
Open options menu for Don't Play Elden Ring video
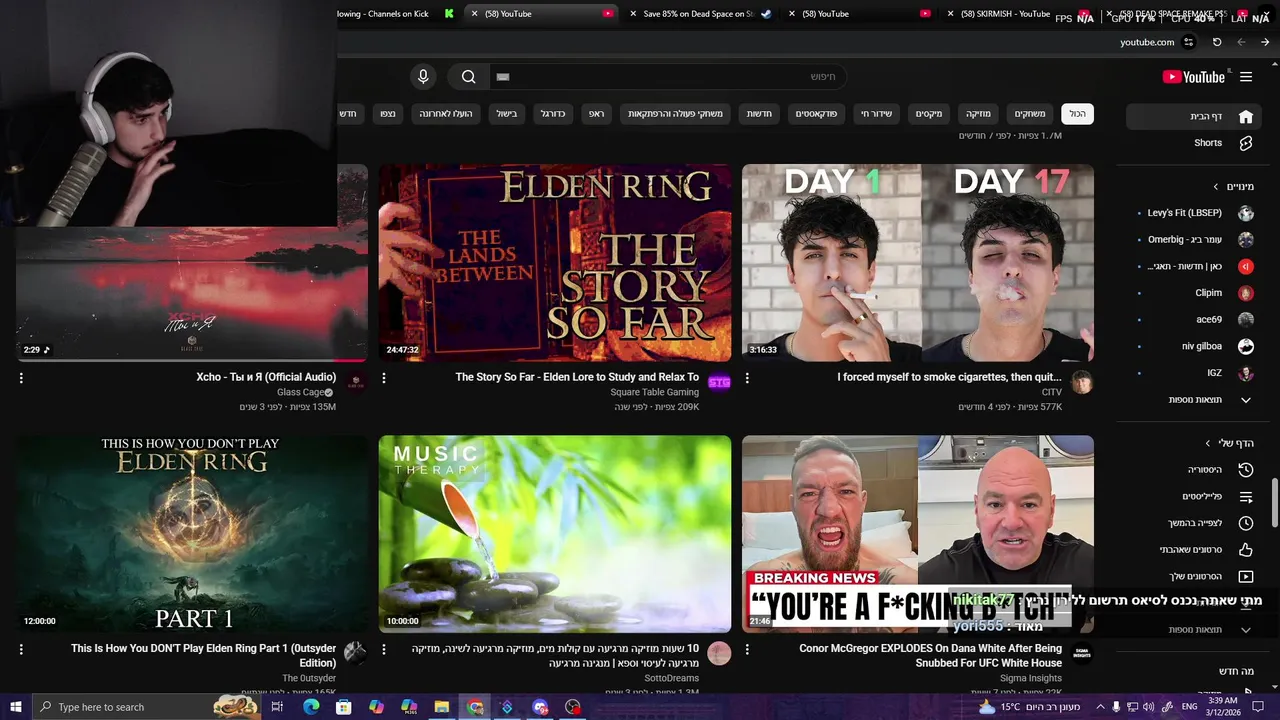tap(21, 650)
